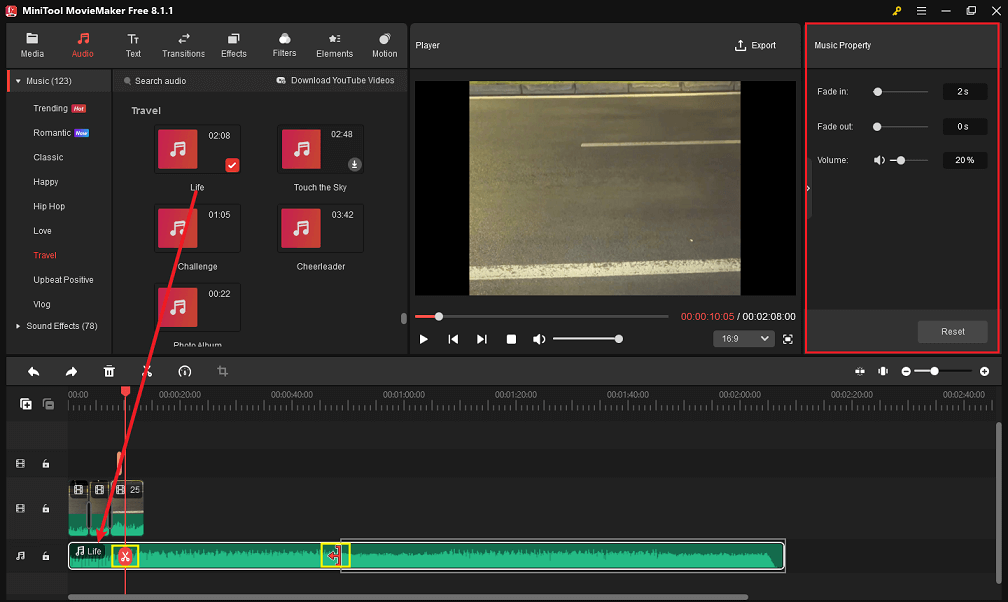This screenshot has width=1008, height=602.
Task: Open the Effects tab
Action: click(233, 46)
